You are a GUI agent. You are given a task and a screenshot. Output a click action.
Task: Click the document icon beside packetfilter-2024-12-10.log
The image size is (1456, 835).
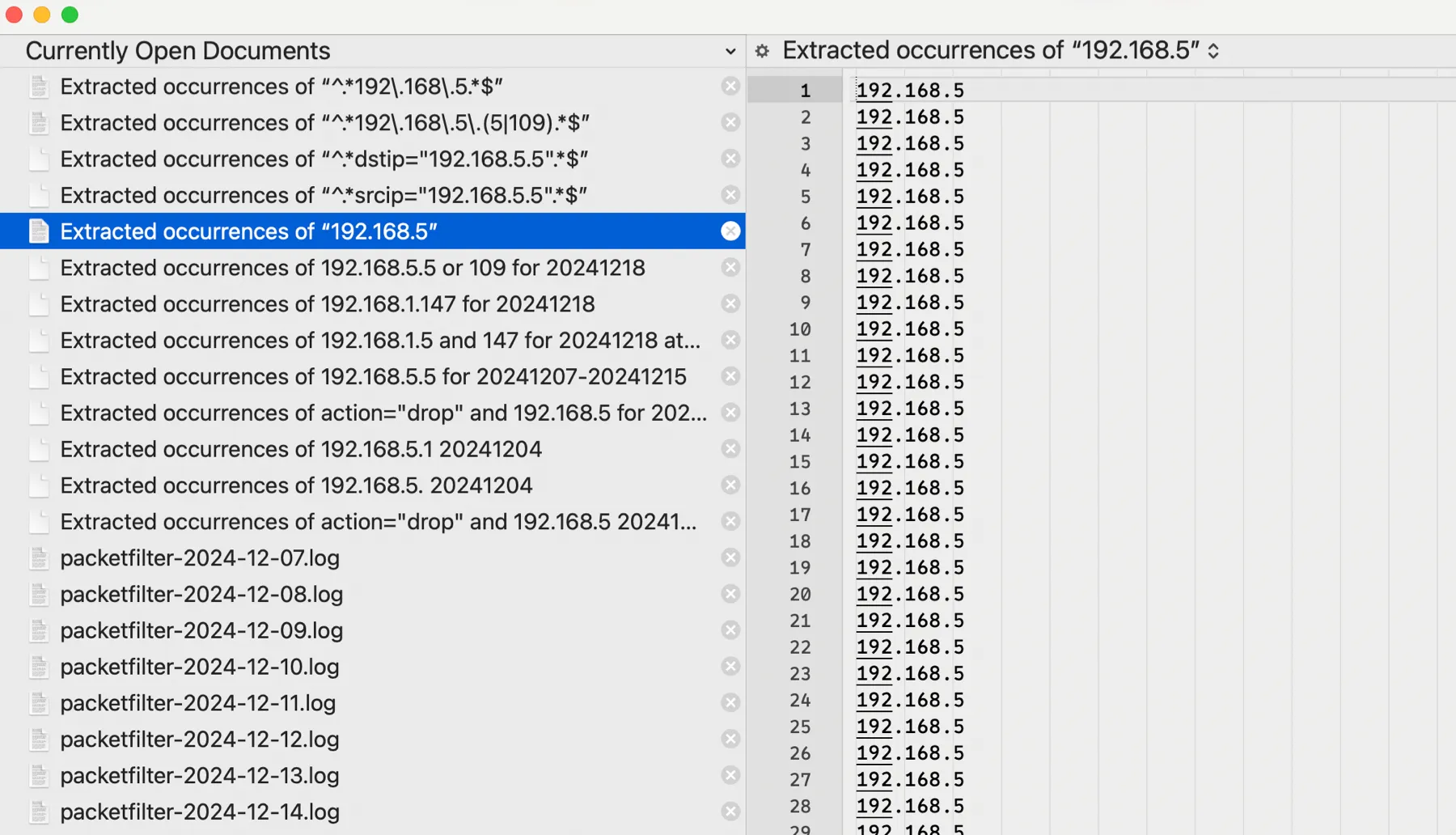(x=39, y=667)
